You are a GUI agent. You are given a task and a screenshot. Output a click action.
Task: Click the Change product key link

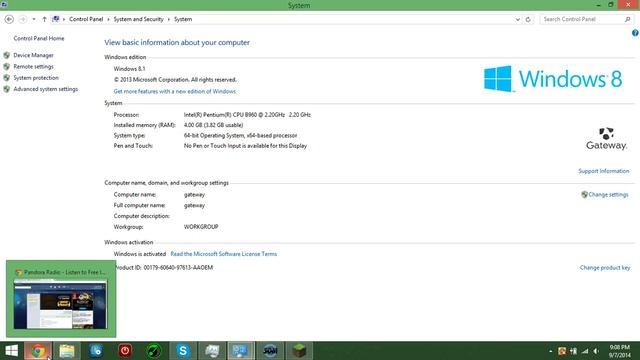click(x=605, y=268)
